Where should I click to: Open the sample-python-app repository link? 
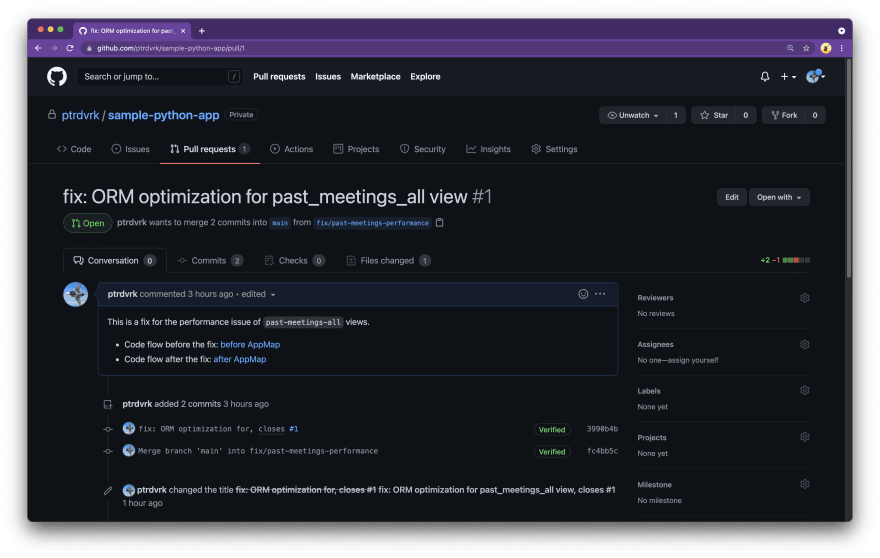coord(163,115)
